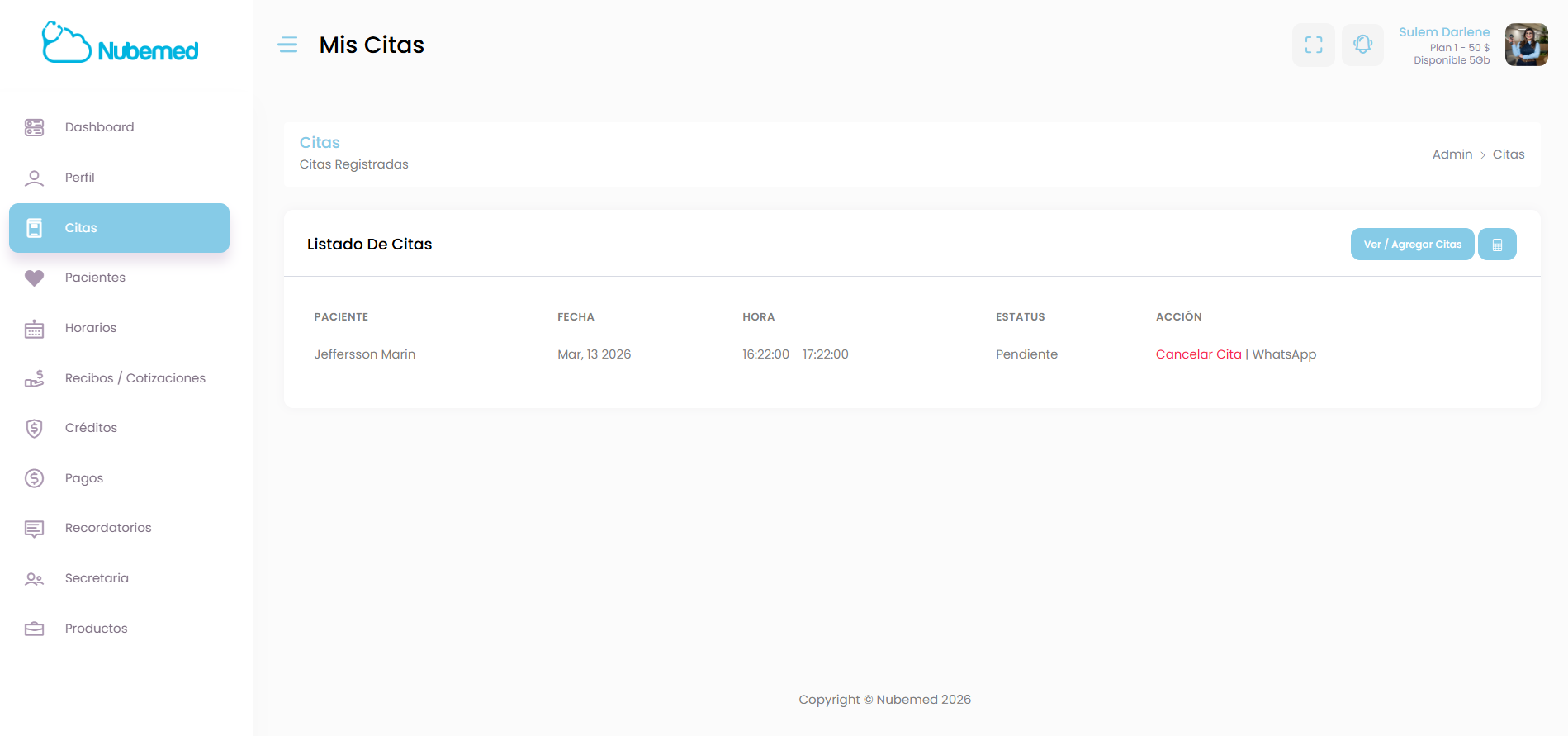Open the Pagos dollar icon

34,478
